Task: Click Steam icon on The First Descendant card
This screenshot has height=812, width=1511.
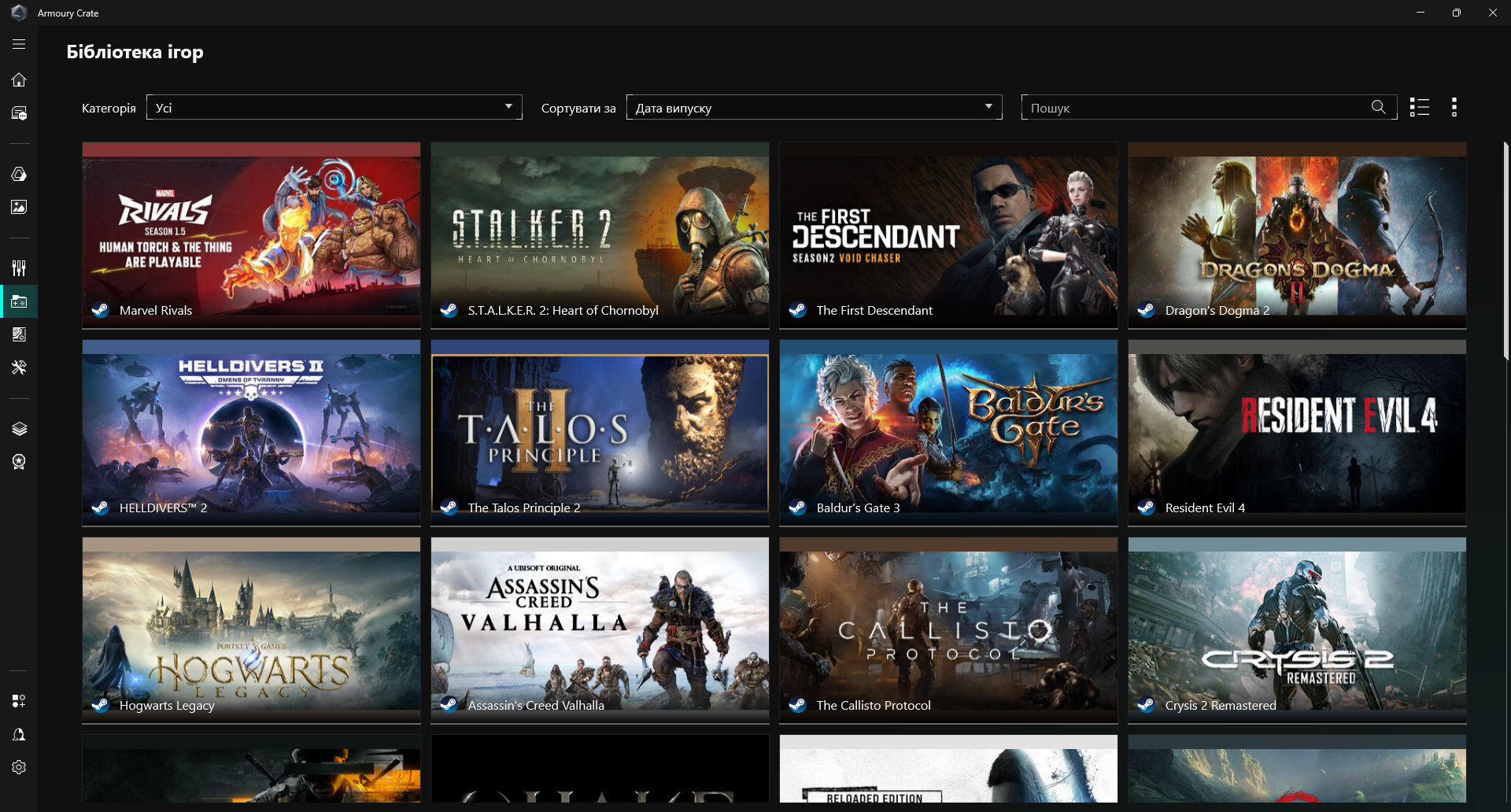Action: tap(797, 310)
